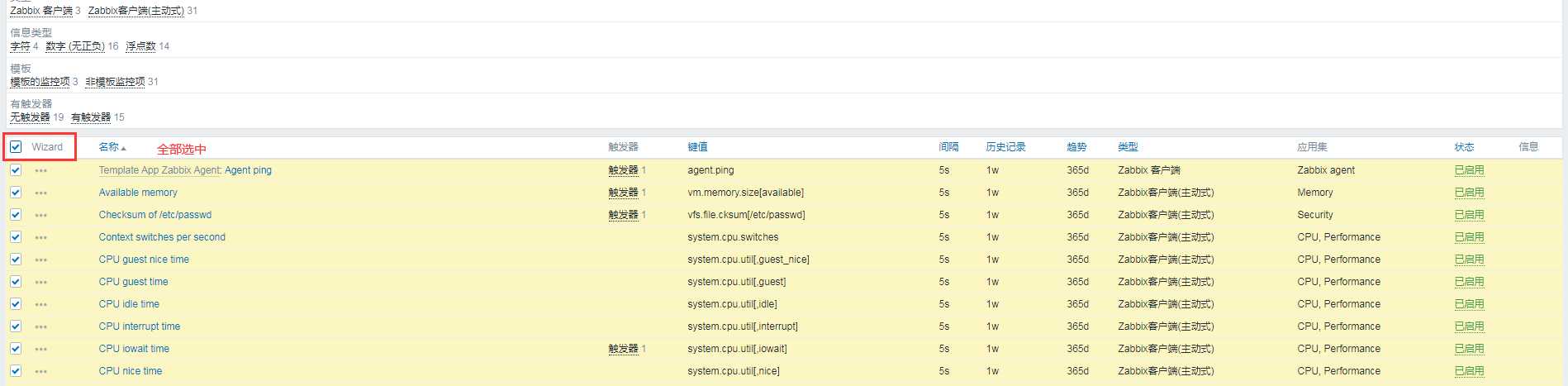Viewport: 1568px width, 386px height.
Task: Select the Security application cell
Action: pos(1315,215)
